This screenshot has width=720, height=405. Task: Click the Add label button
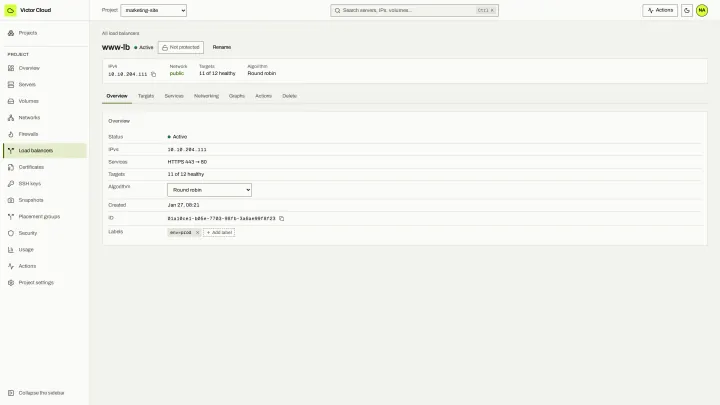point(219,232)
